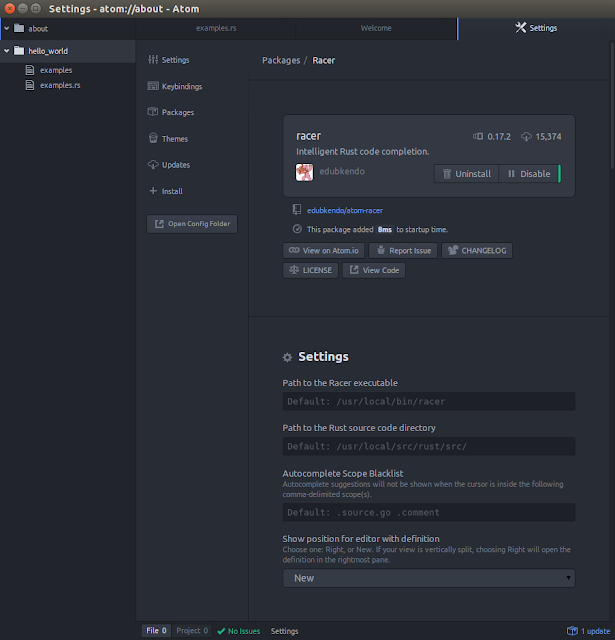Collapse the about project folder
This screenshot has width=615, height=640.
click(x=7, y=29)
